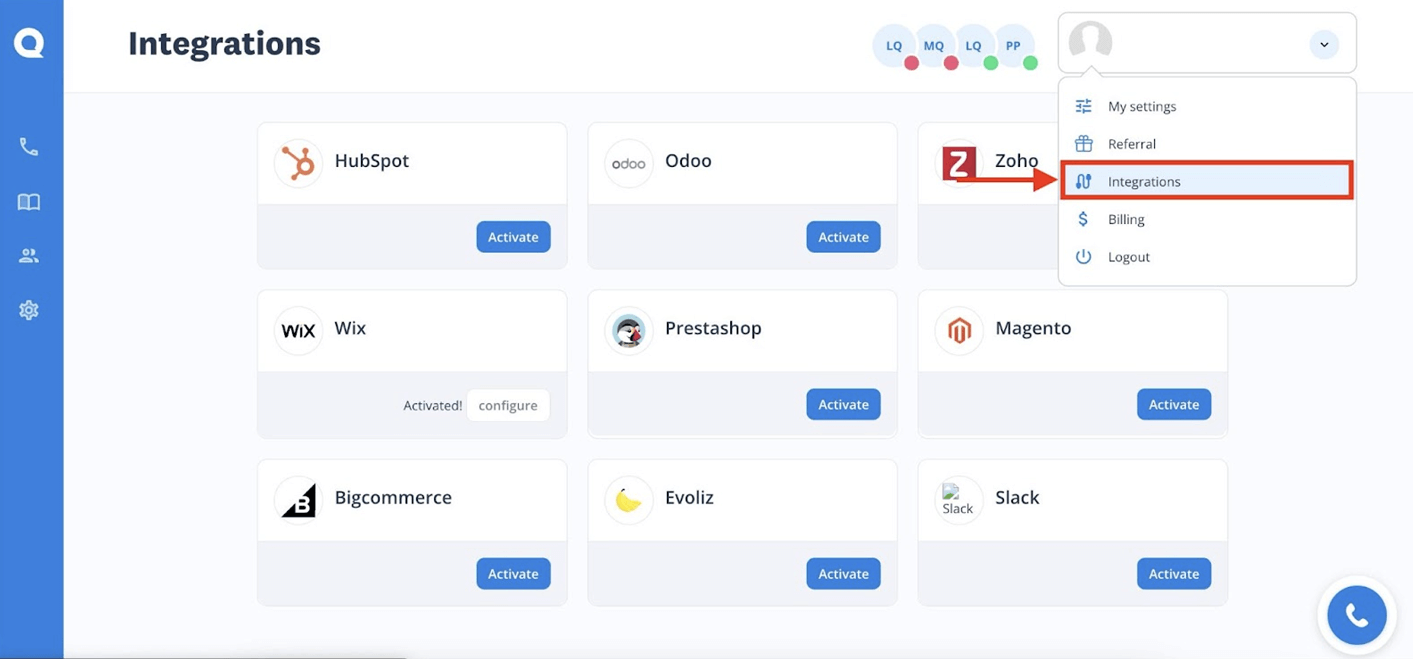Click the Prestashop logo icon
The width and height of the screenshot is (1413, 659).
[x=629, y=330]
